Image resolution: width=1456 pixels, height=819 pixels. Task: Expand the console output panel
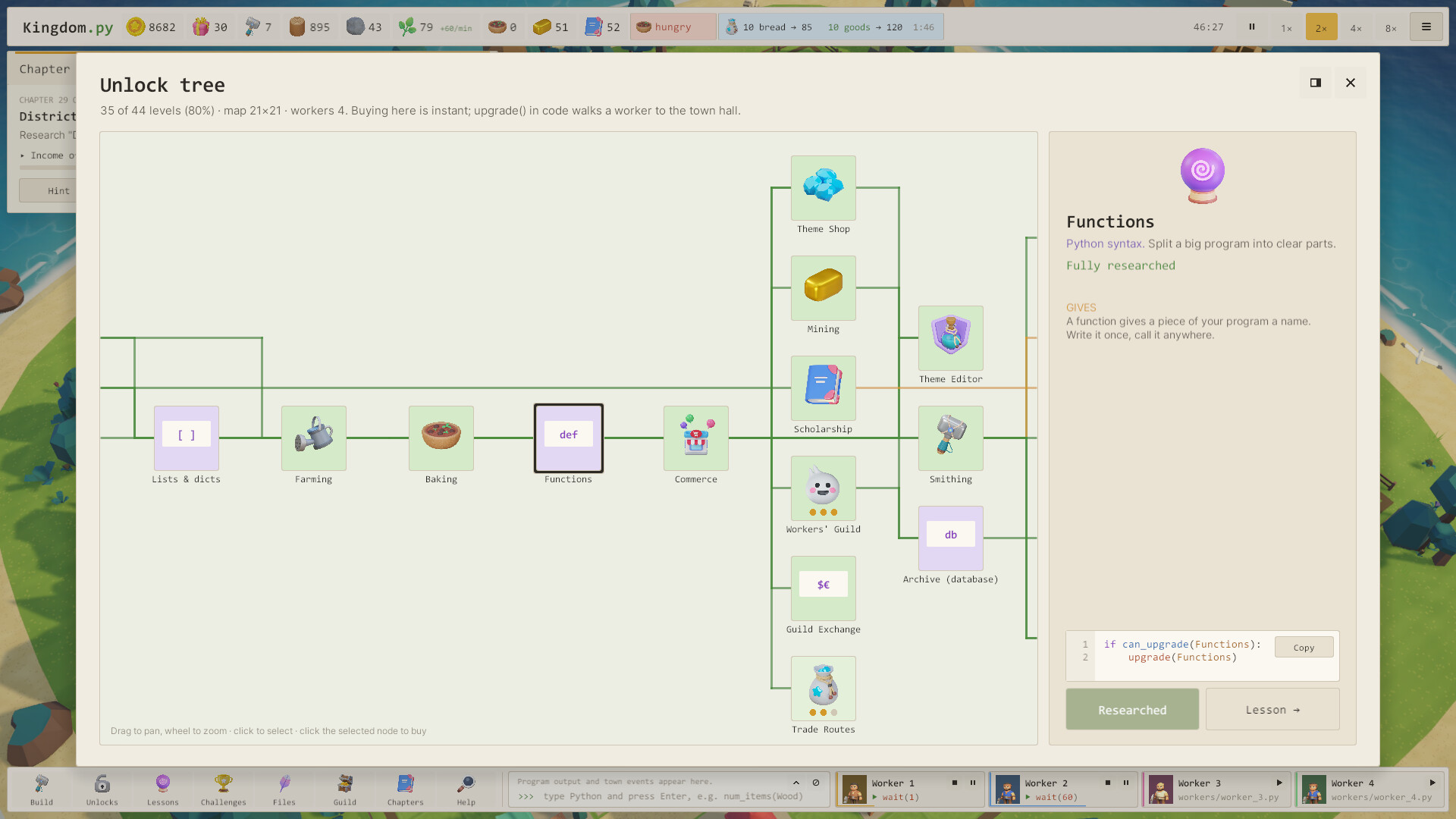(x=796, y=783)
